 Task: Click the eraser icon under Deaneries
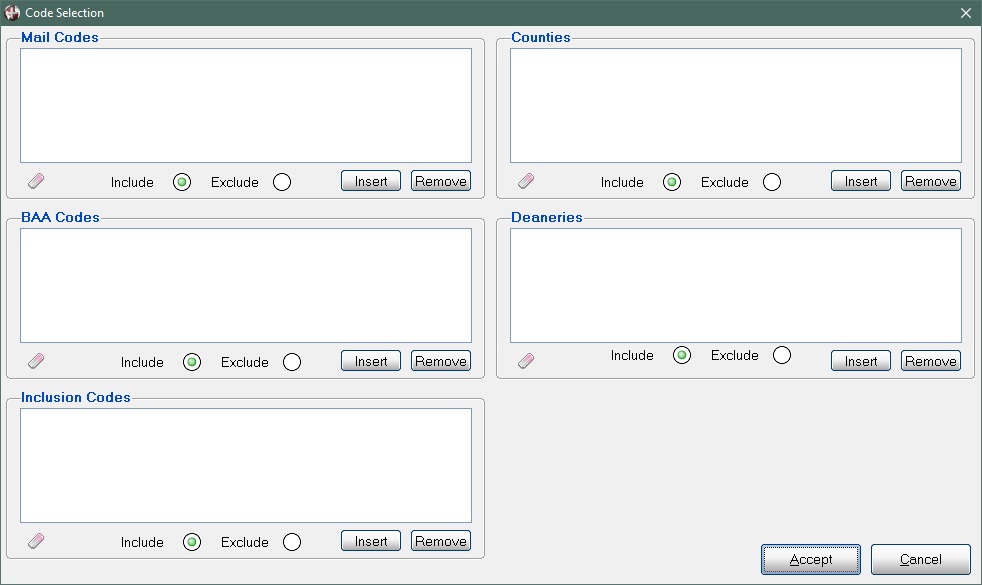coord(526,361)
